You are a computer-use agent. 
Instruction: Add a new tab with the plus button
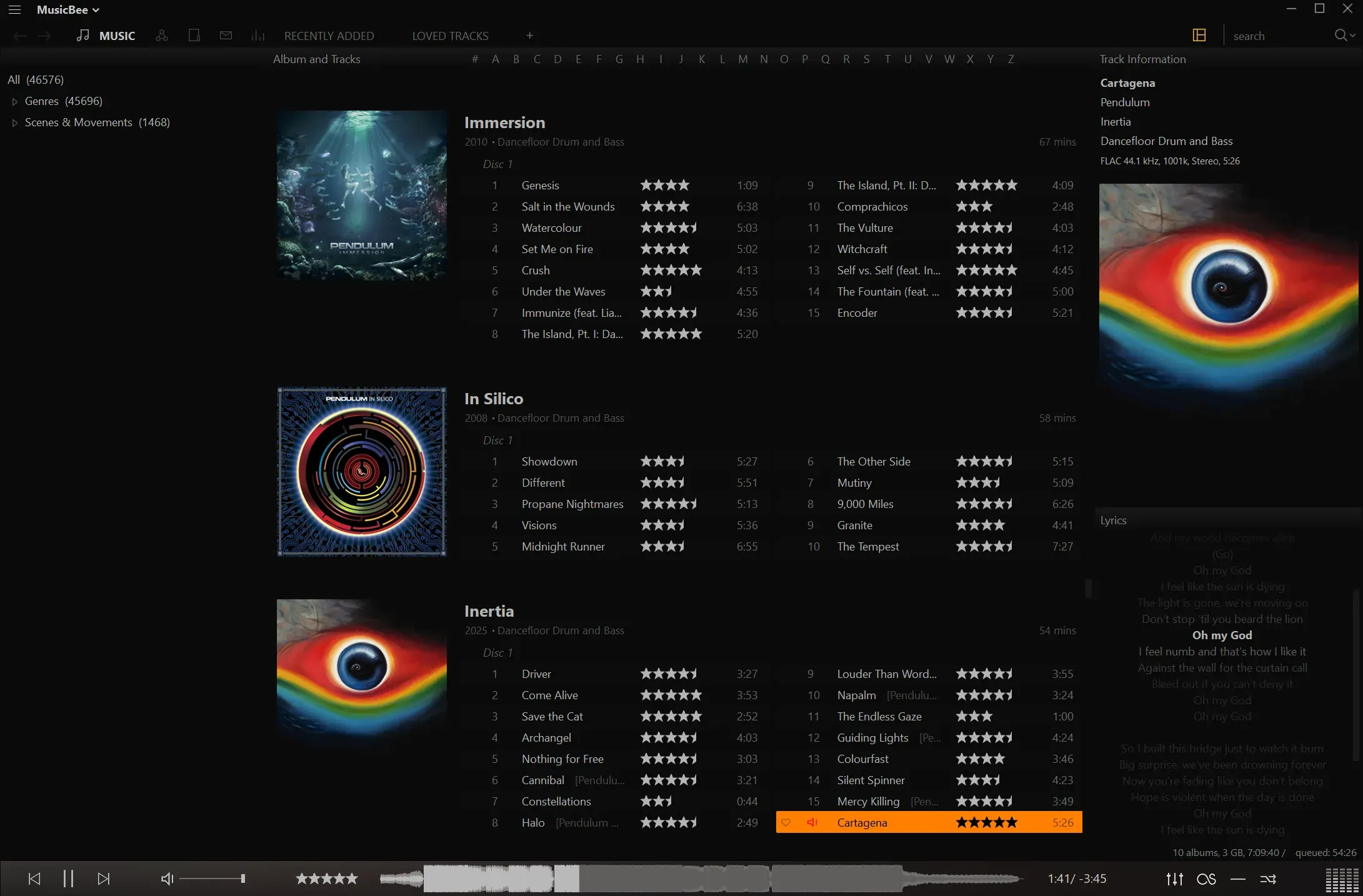pos(529,36)
